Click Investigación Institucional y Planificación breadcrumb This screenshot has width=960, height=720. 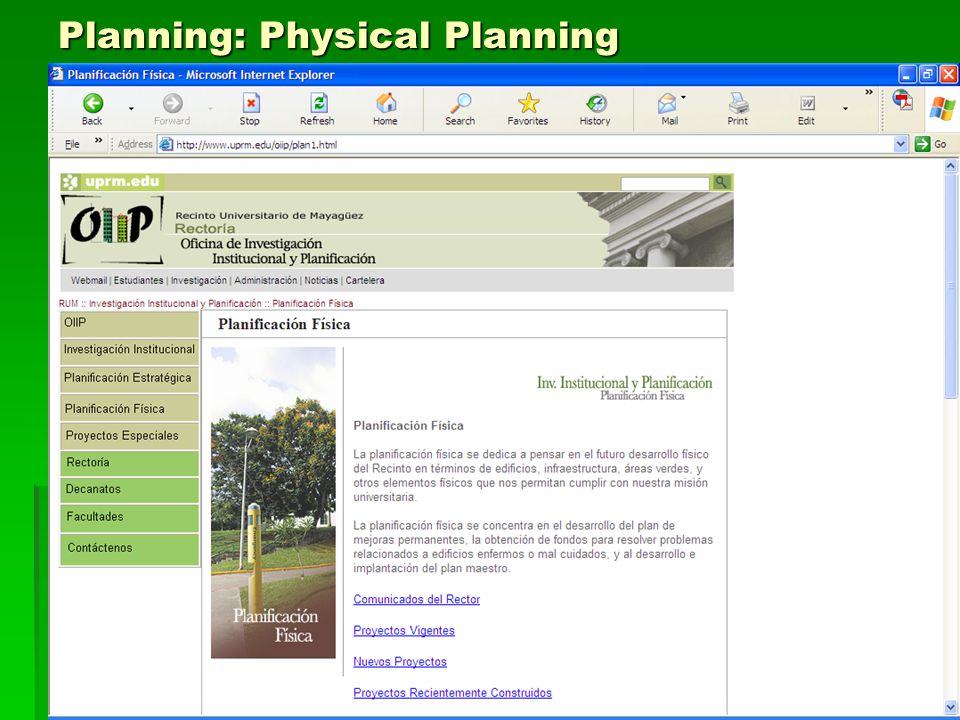175,304
